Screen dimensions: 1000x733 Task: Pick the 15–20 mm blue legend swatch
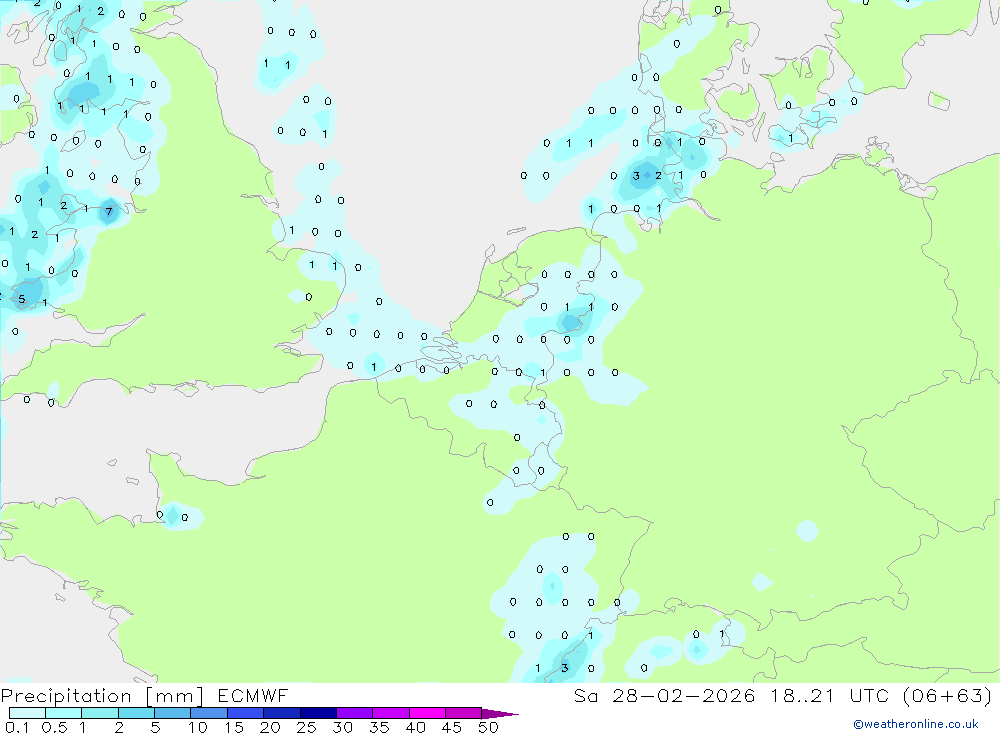point(246,713)
